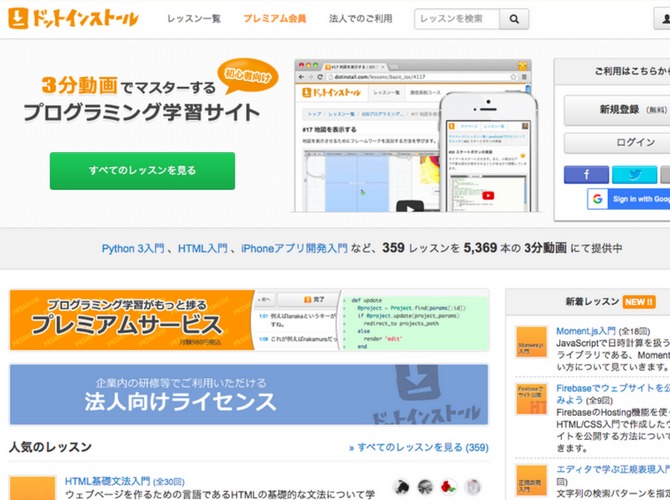
Task: Open the iPhoneアプリ開発入門 link
Action: 294,248
